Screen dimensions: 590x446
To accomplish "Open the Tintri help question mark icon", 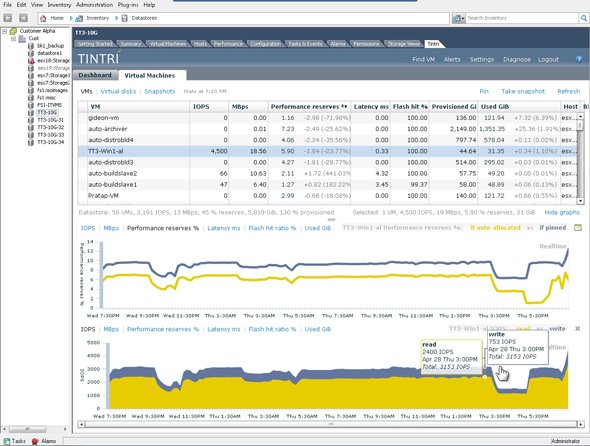I will pyautogui.click(x=579, y=59).
